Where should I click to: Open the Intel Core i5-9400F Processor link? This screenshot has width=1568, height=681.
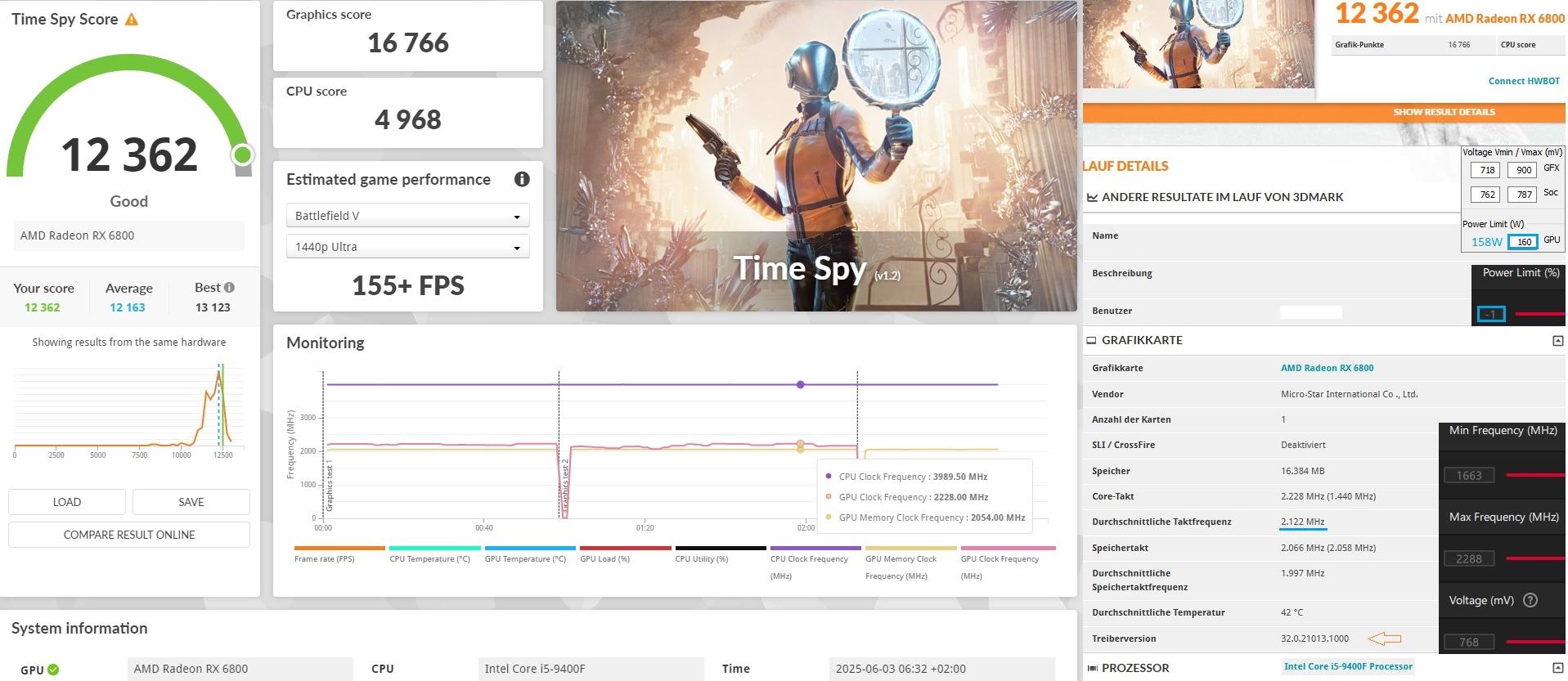[x=1348, y=666]
